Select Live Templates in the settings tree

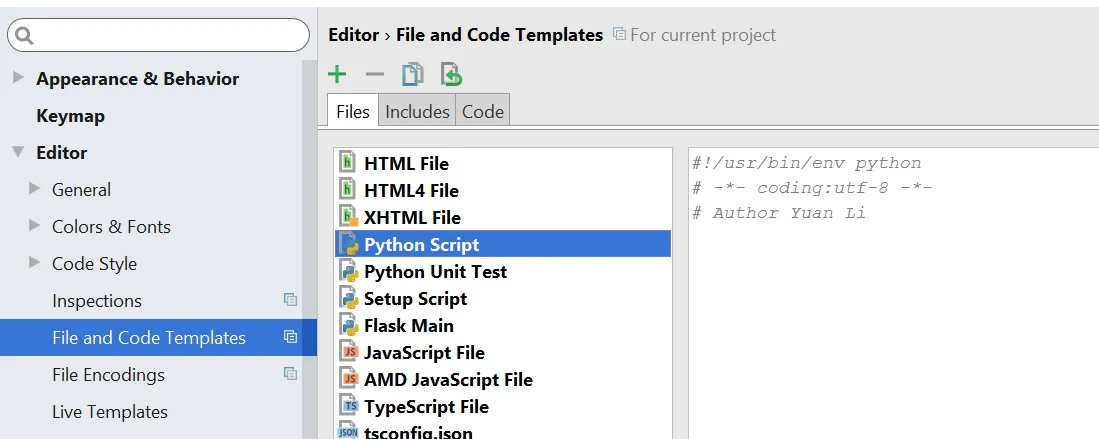tap(110, 412)
